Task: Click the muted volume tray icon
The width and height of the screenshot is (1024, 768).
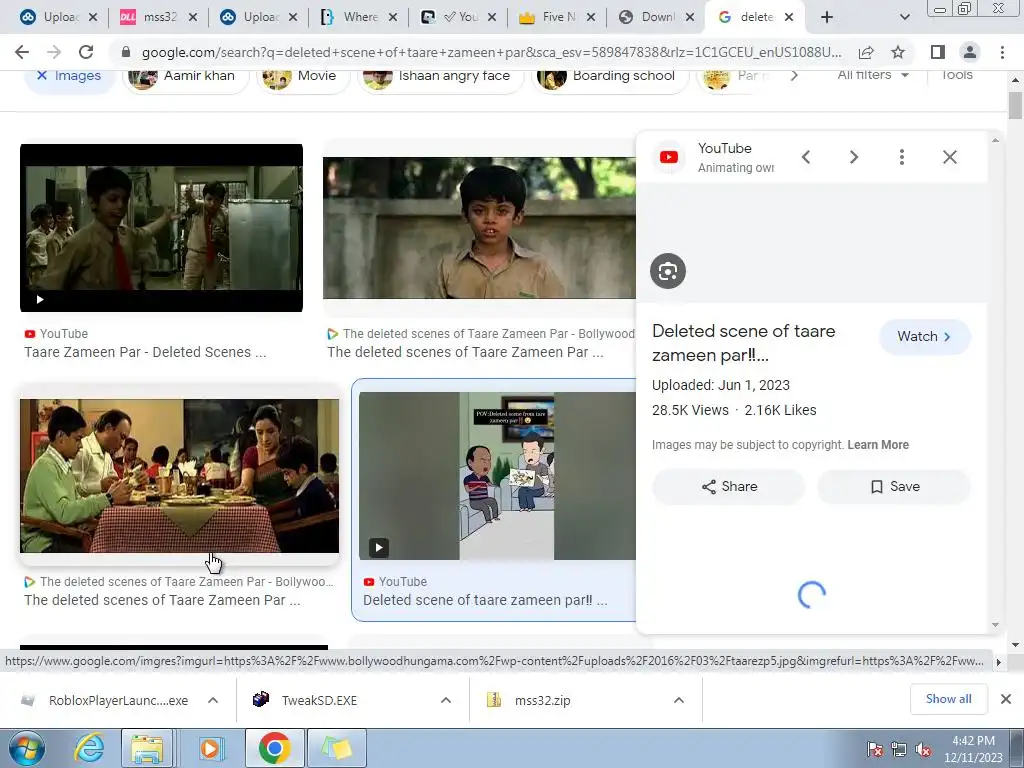Action: (923, 750)
